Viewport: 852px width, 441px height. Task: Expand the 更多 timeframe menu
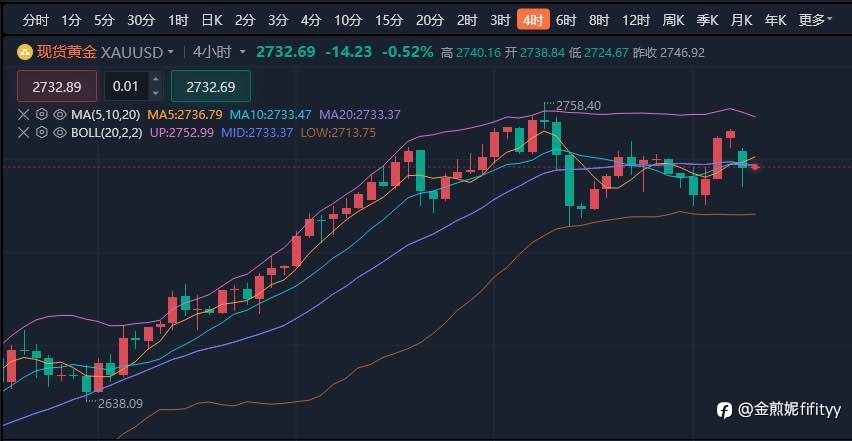(816, 21)
